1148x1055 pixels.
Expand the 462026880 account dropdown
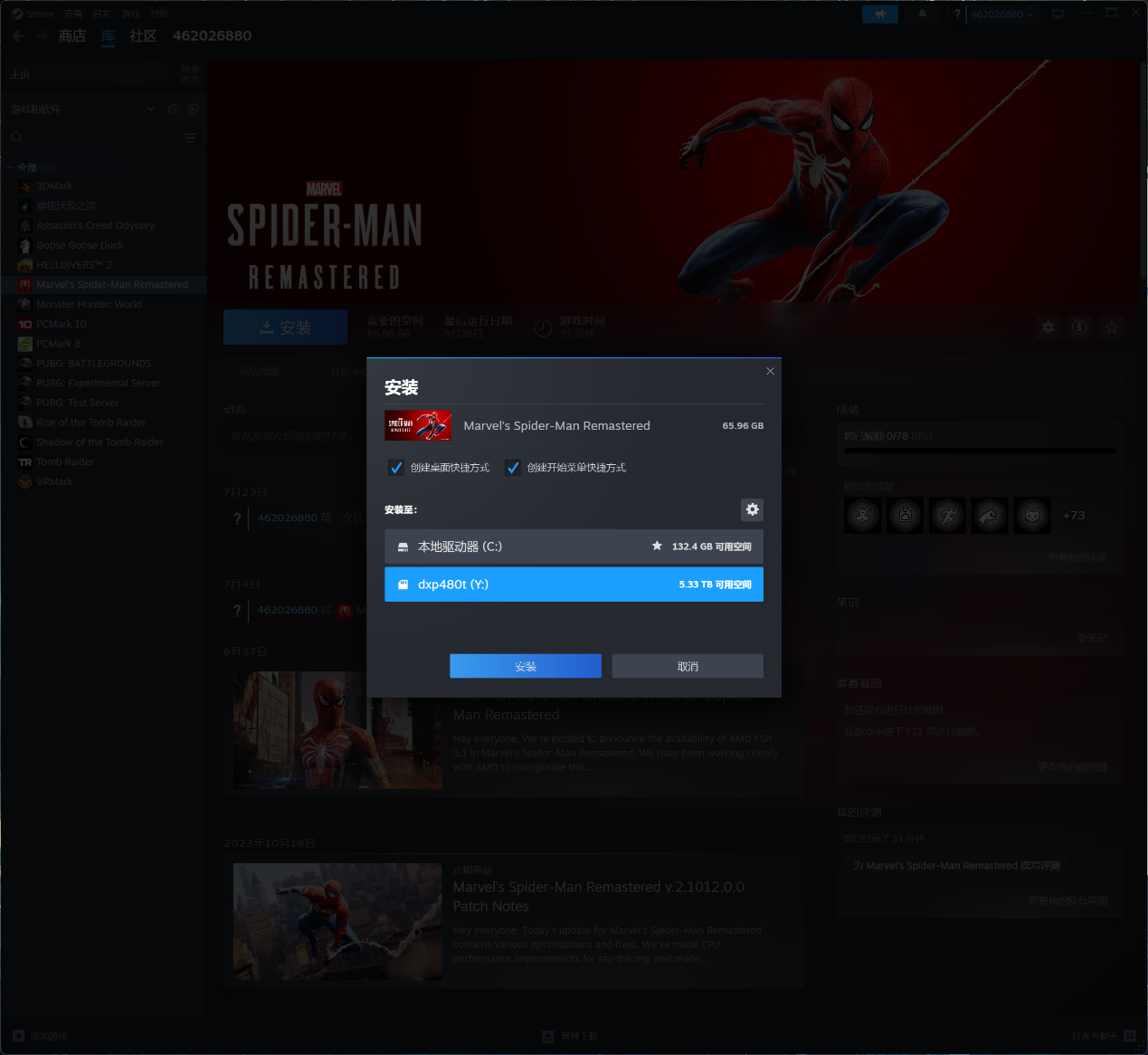coord(1001,14)
